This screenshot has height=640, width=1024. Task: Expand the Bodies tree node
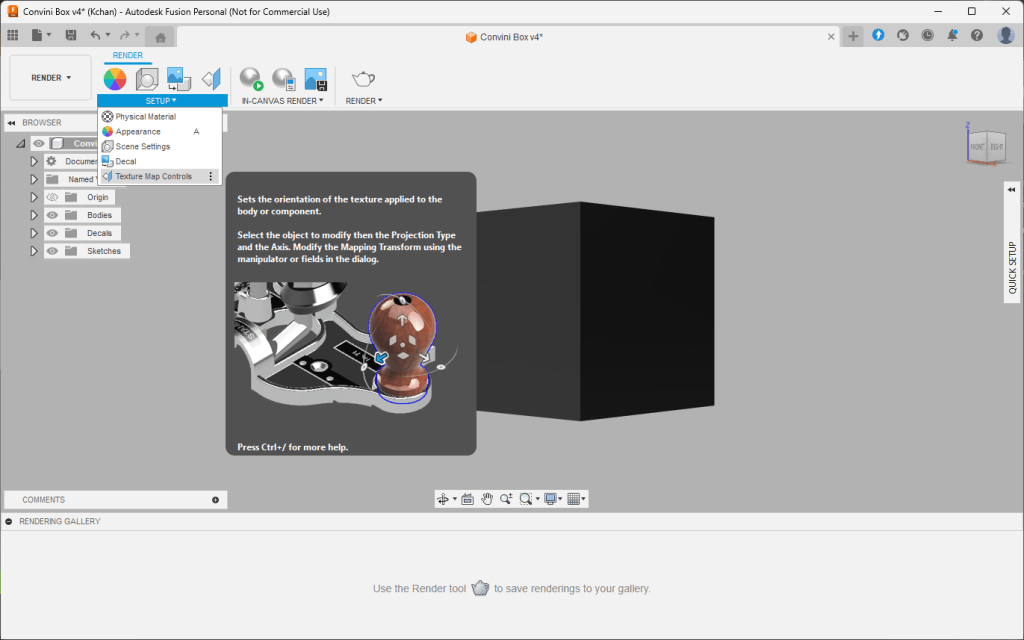(x=34, y=215)
